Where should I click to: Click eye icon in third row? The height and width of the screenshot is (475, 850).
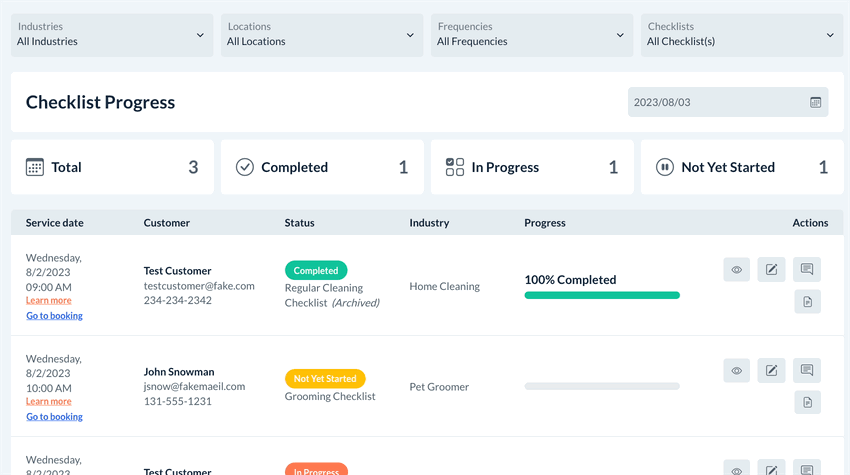coord(737,469)
